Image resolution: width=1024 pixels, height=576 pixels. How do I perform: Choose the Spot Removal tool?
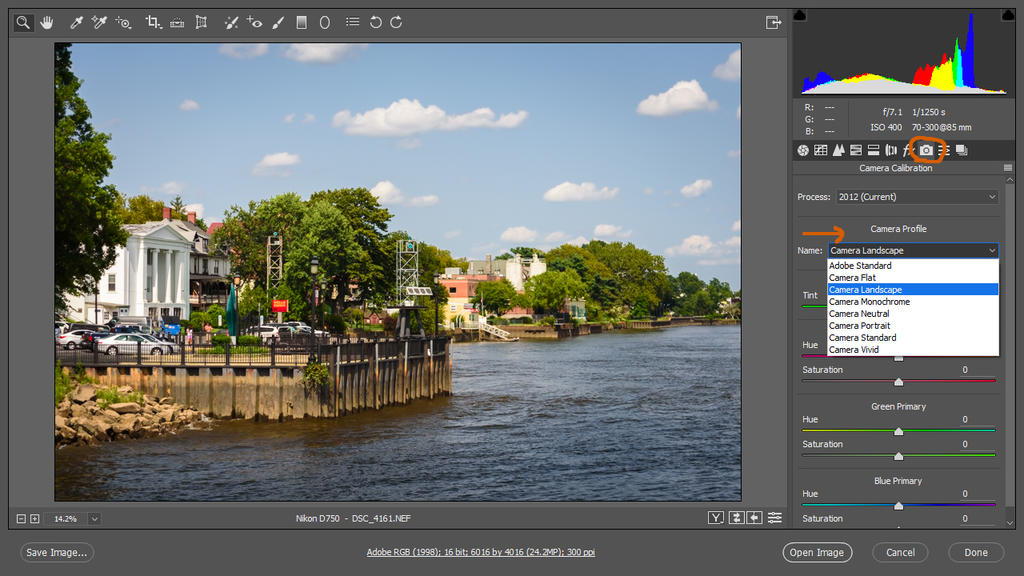(231, 22)
